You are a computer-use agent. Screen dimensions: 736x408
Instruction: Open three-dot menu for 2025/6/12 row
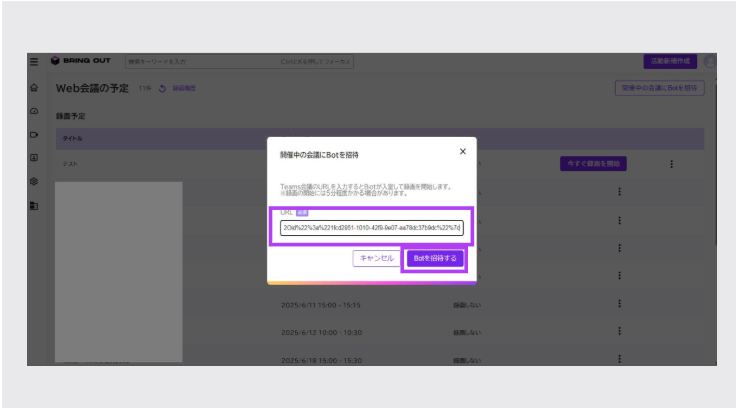620,331
